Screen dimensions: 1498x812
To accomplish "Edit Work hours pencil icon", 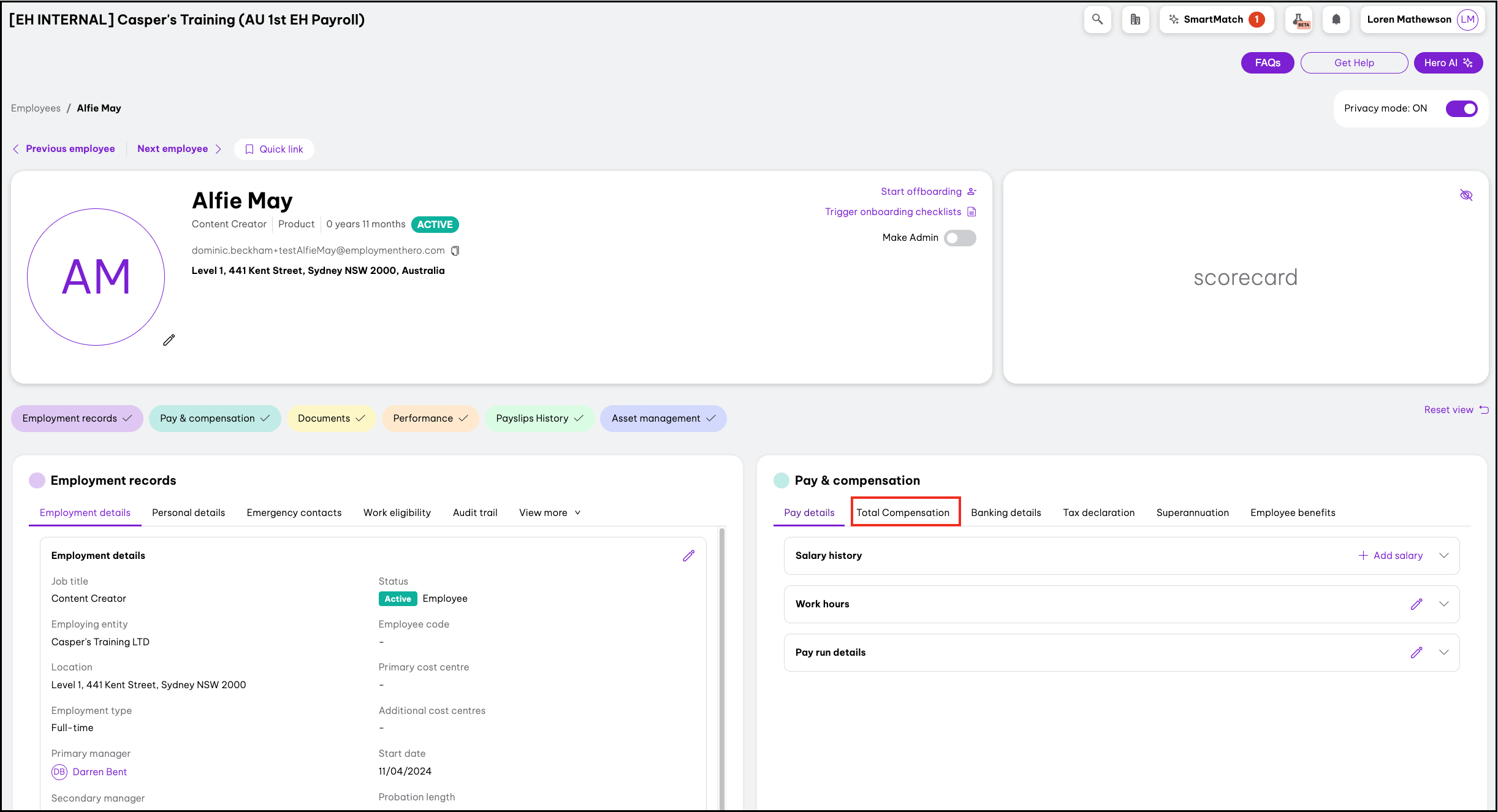I will (x=1416, y=604).
